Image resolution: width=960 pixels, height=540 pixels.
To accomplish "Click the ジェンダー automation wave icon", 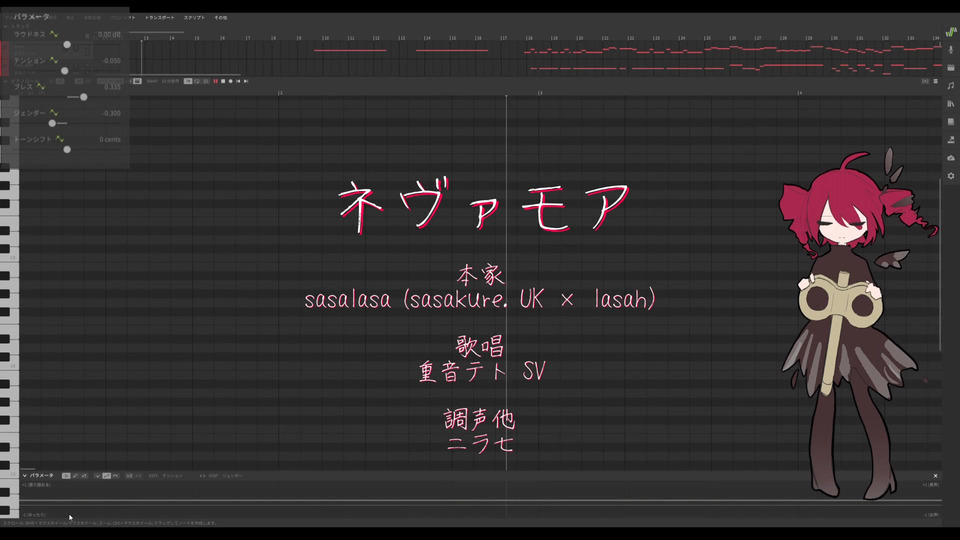I will point(53,113).
